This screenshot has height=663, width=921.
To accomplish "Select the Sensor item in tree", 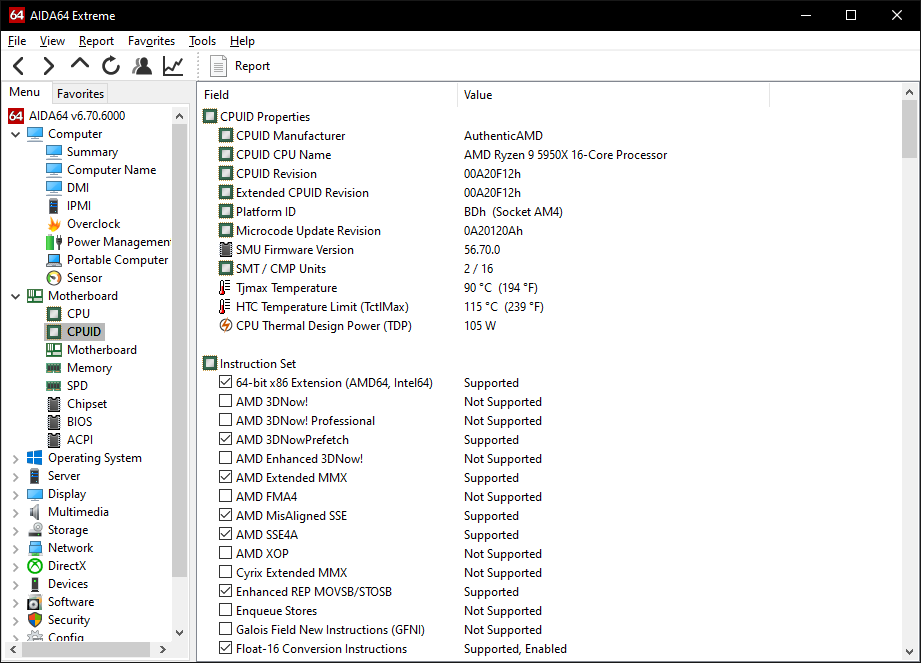I will tap(84, 278).
